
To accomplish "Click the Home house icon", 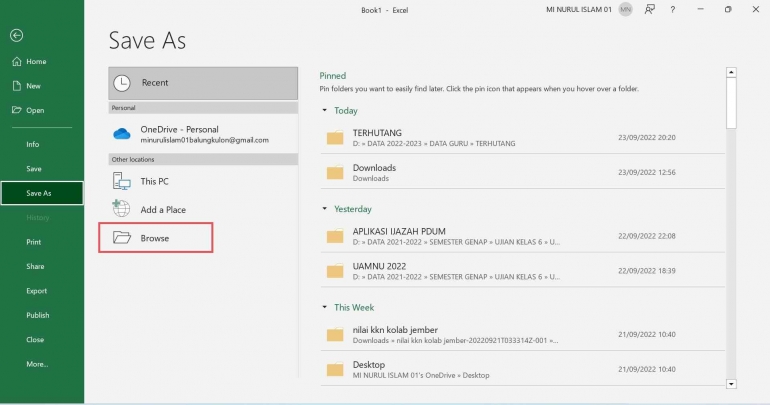I will (17, 61).
